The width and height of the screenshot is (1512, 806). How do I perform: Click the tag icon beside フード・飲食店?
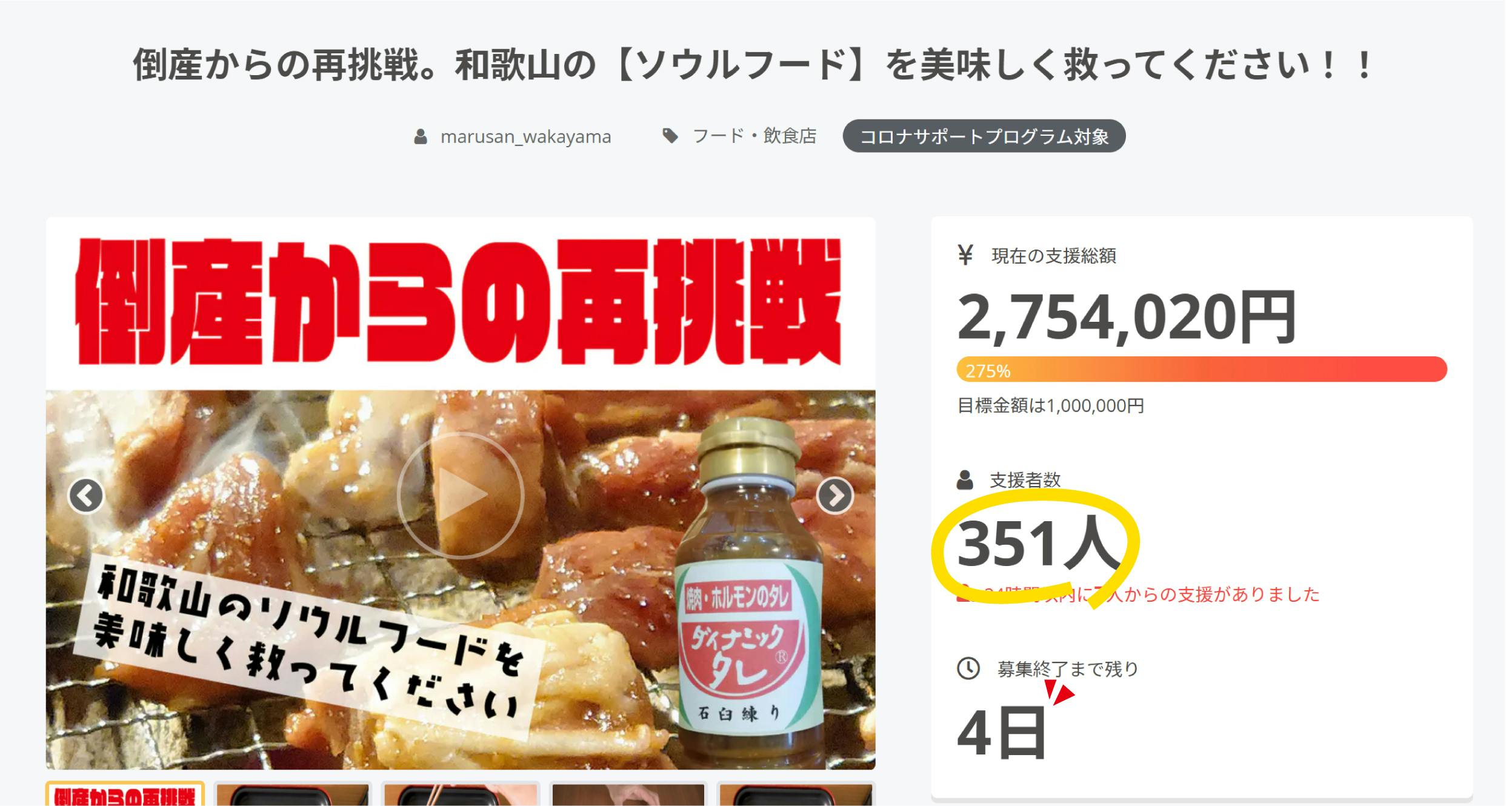(x=670, y=136)
